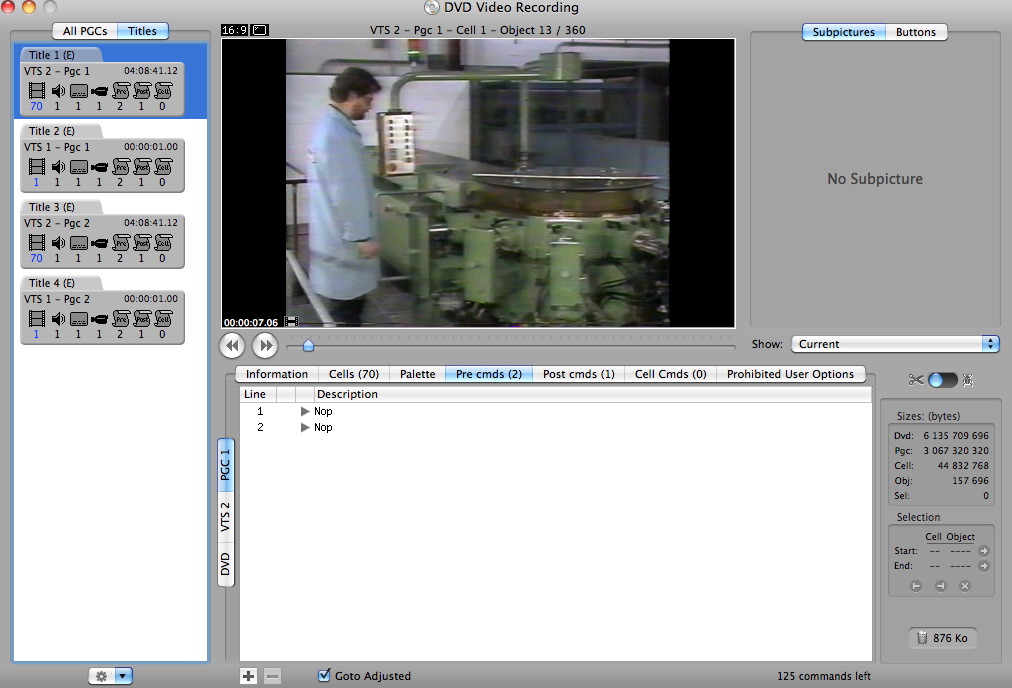This screenshot has height=688, width=1012.
Task: Clear the selection with the X button
Action: (965, 586)
